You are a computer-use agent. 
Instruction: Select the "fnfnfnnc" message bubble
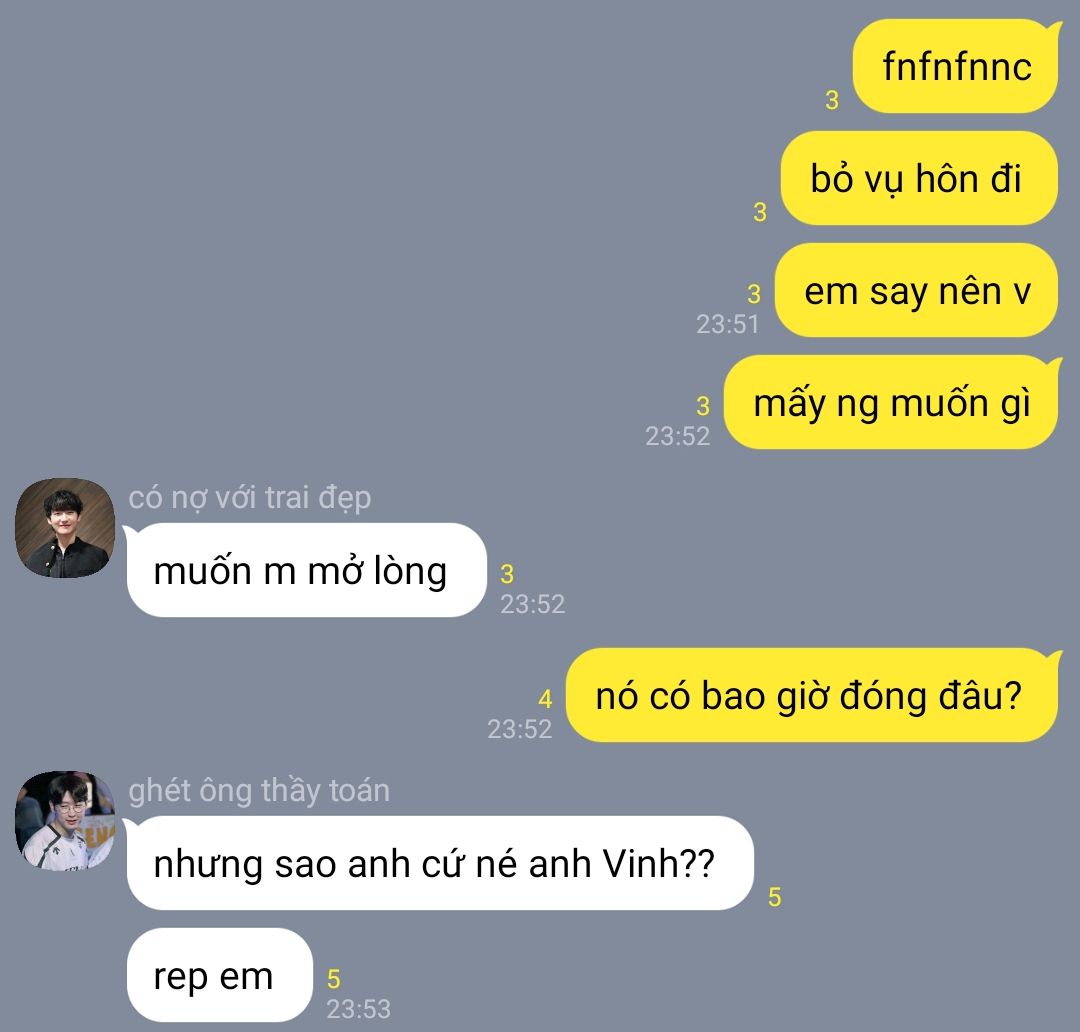(x=956, y=66)
